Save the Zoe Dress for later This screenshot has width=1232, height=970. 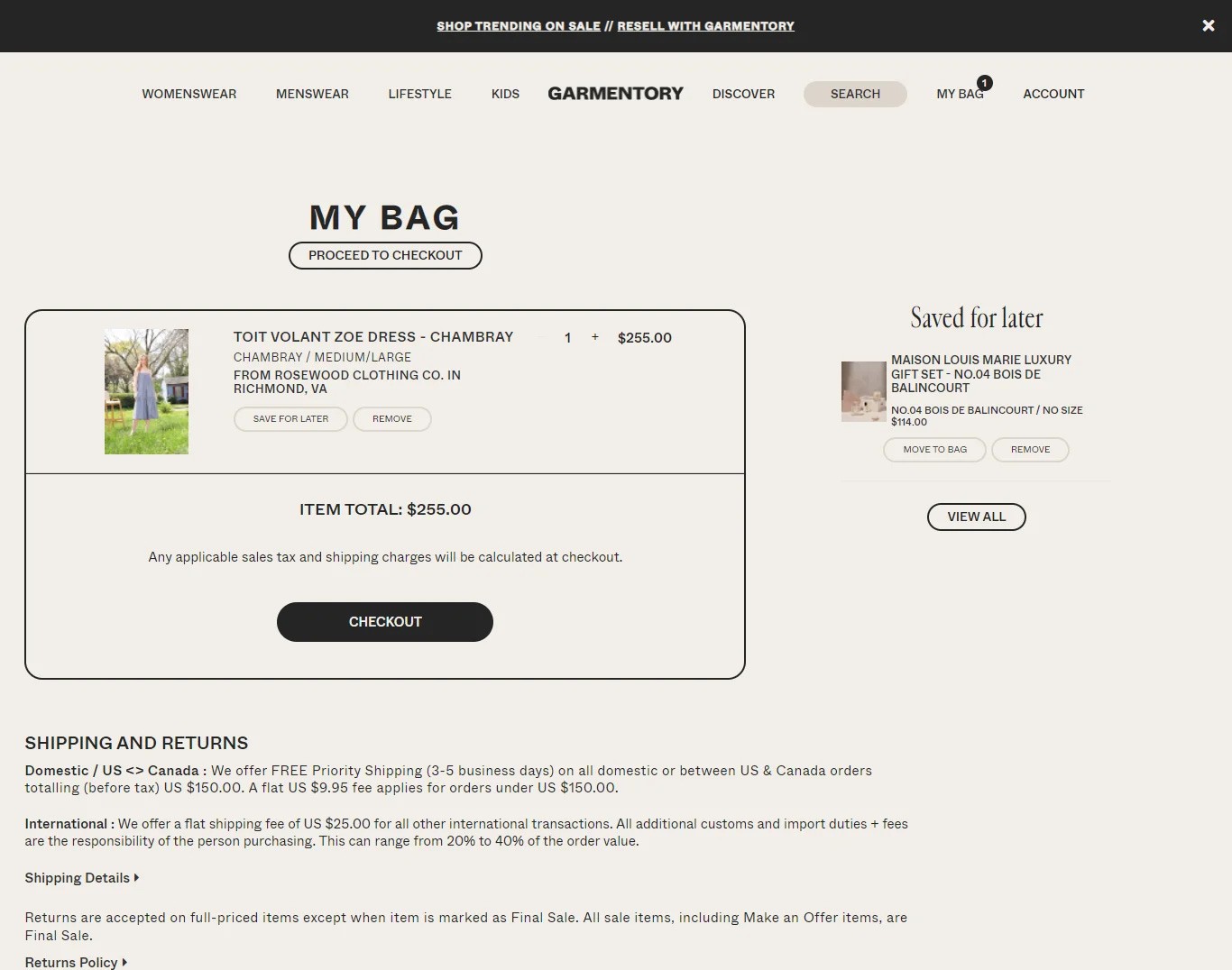(x=290, y=419)
